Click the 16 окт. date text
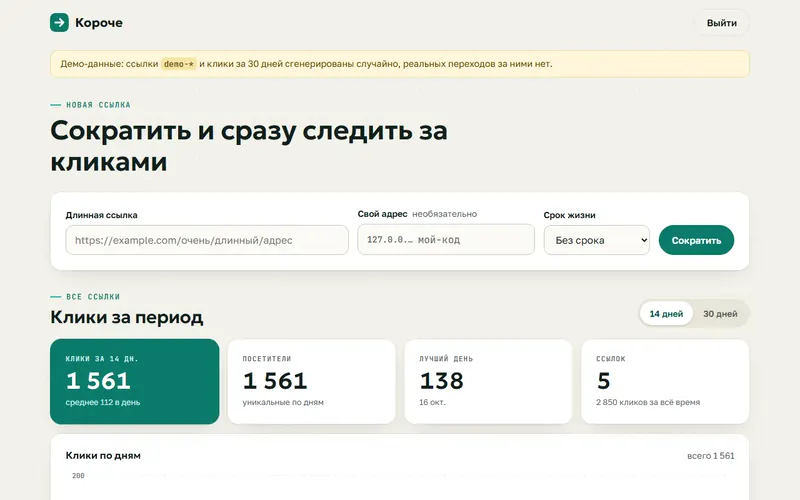 tap(432, 402)
